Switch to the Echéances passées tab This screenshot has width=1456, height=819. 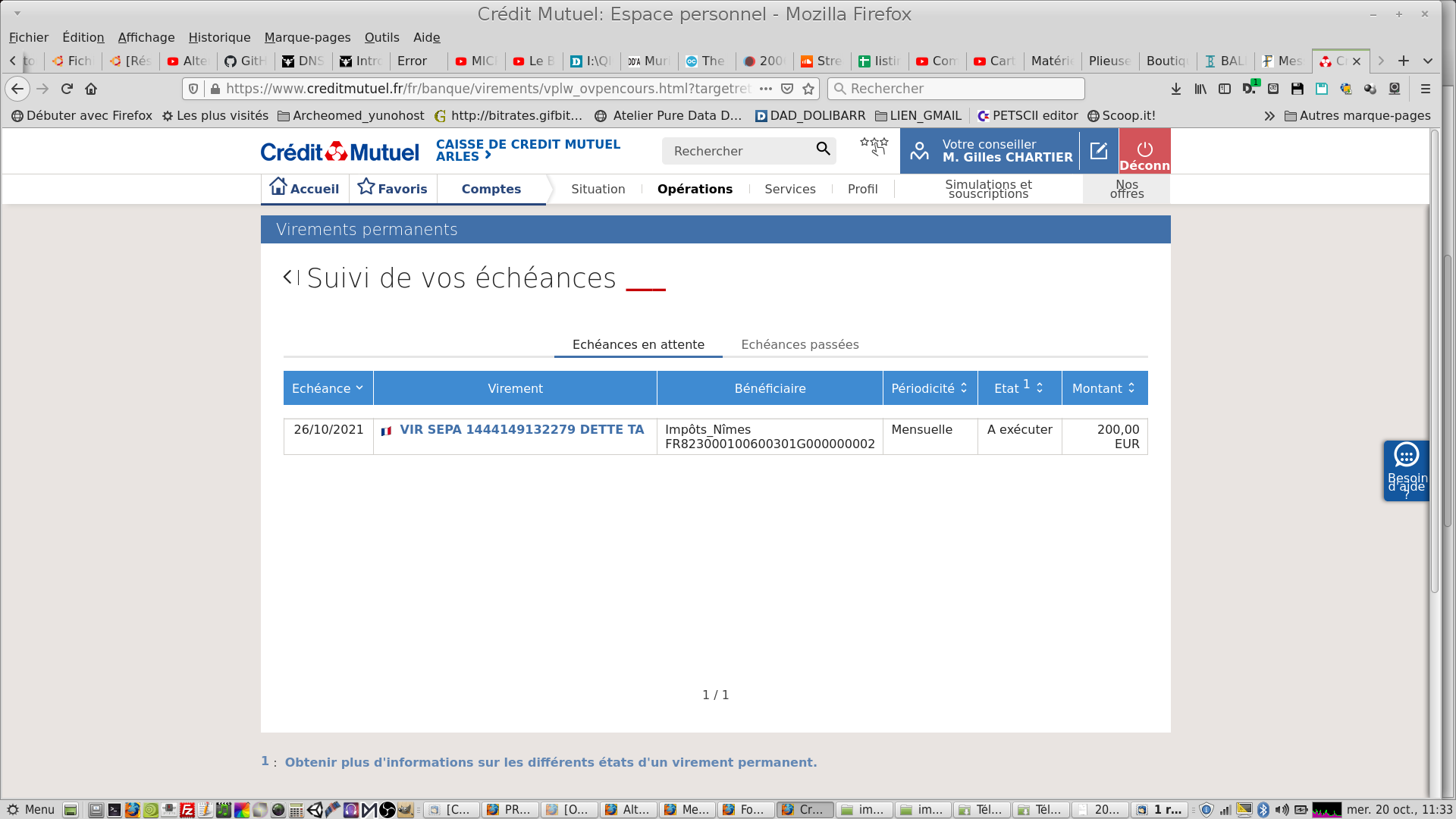(799, 344)
